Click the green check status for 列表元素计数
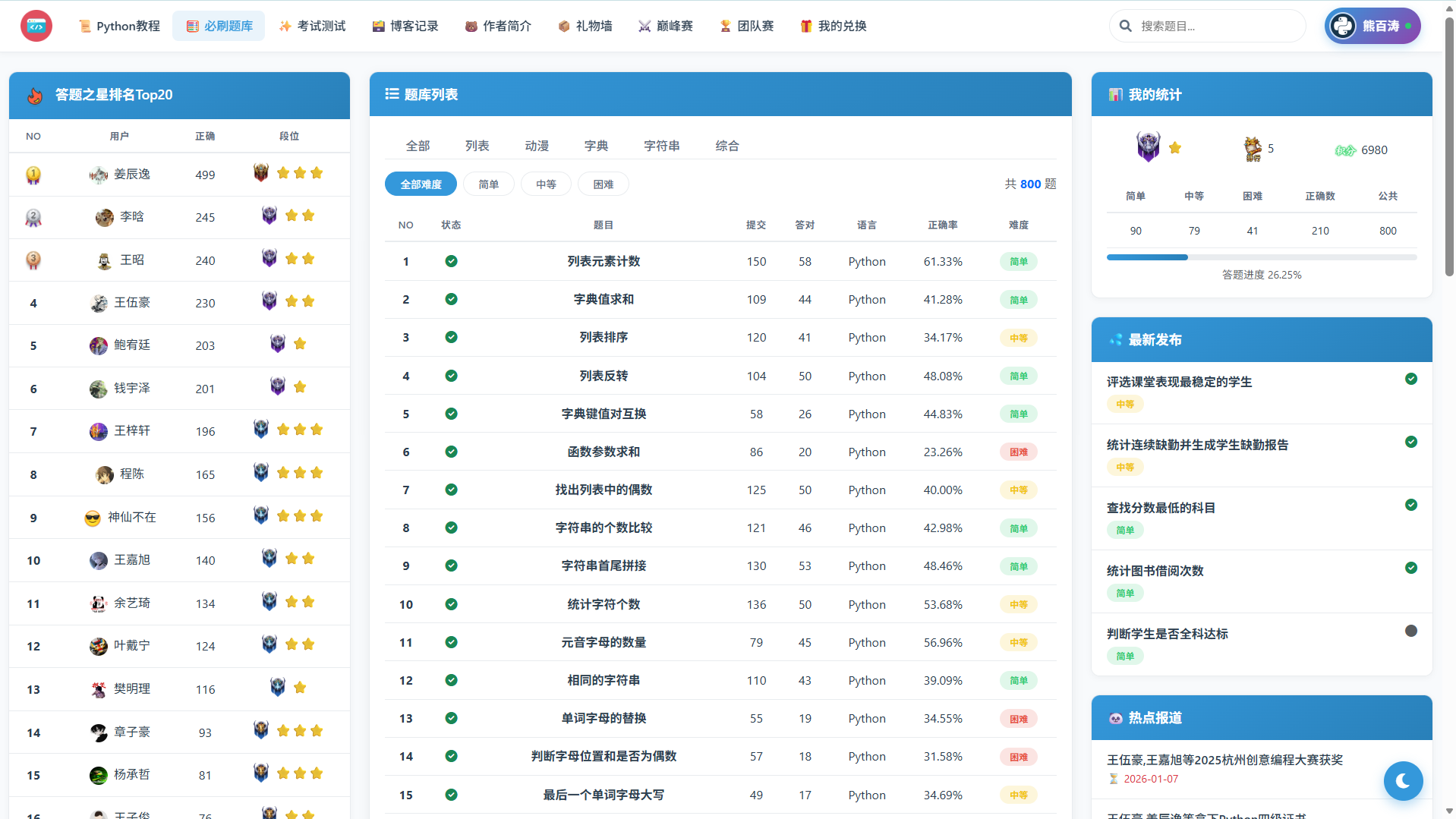 pyautogui.click(x=451, y=261)
